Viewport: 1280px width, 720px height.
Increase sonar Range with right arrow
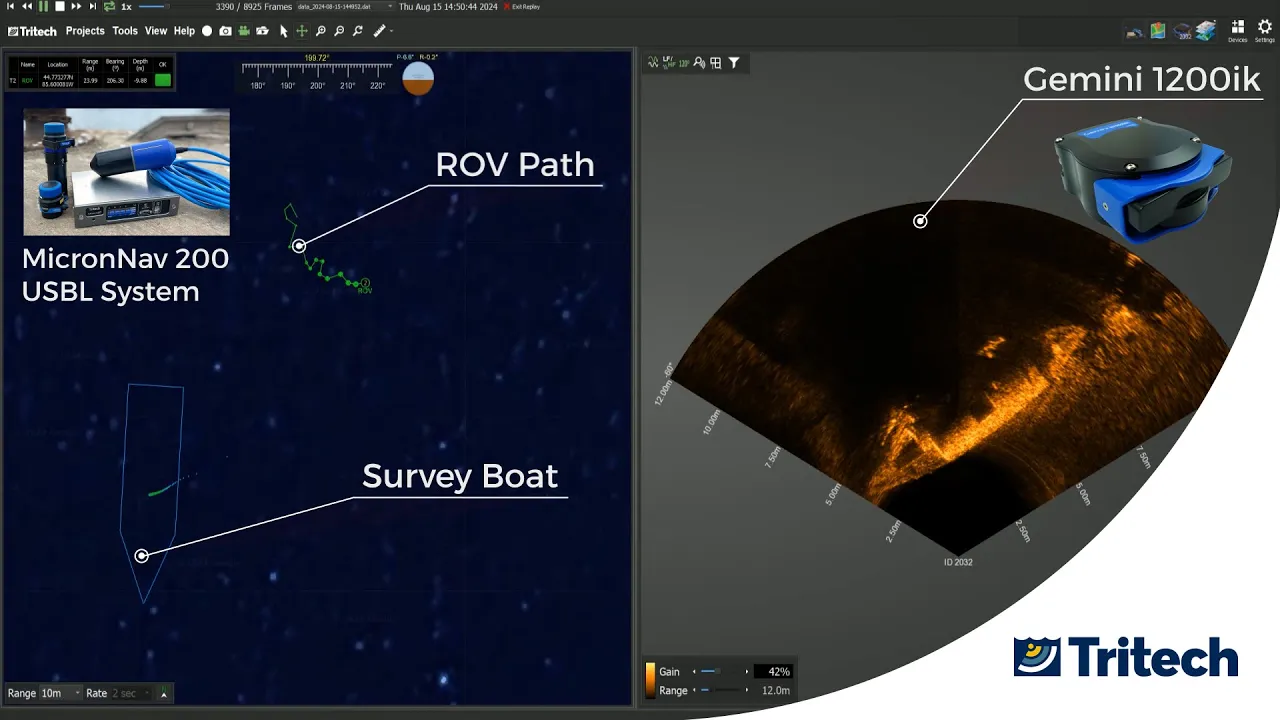pos(747,690)
